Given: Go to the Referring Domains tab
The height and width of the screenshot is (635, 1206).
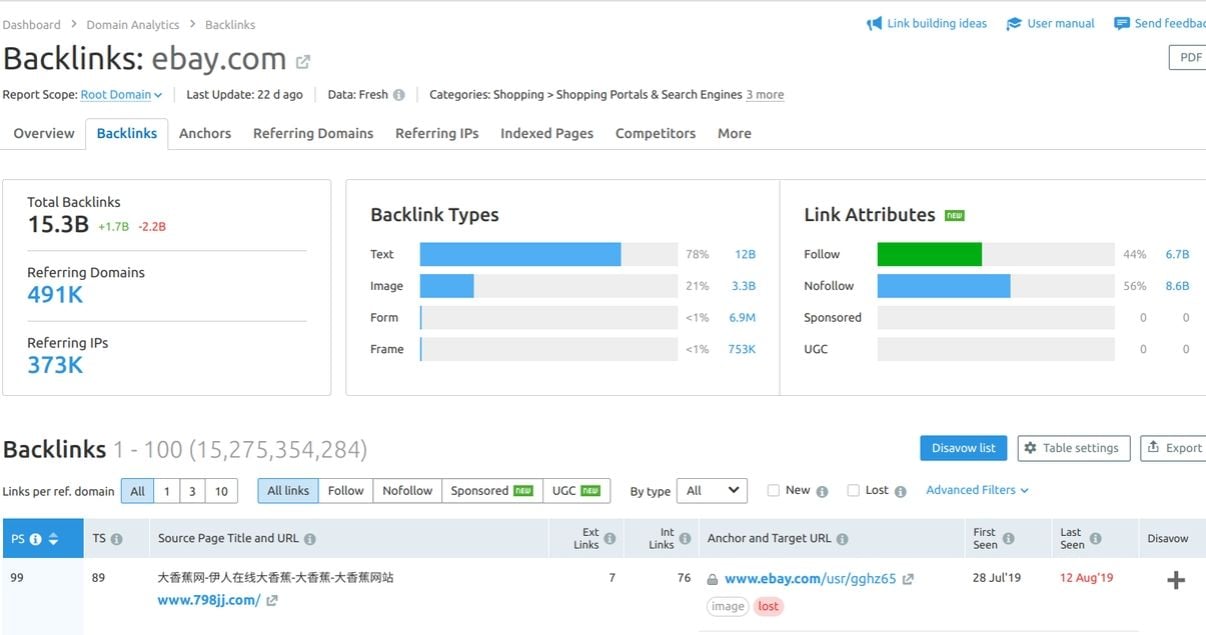Looking at the screenshot, I should [313, 133].
